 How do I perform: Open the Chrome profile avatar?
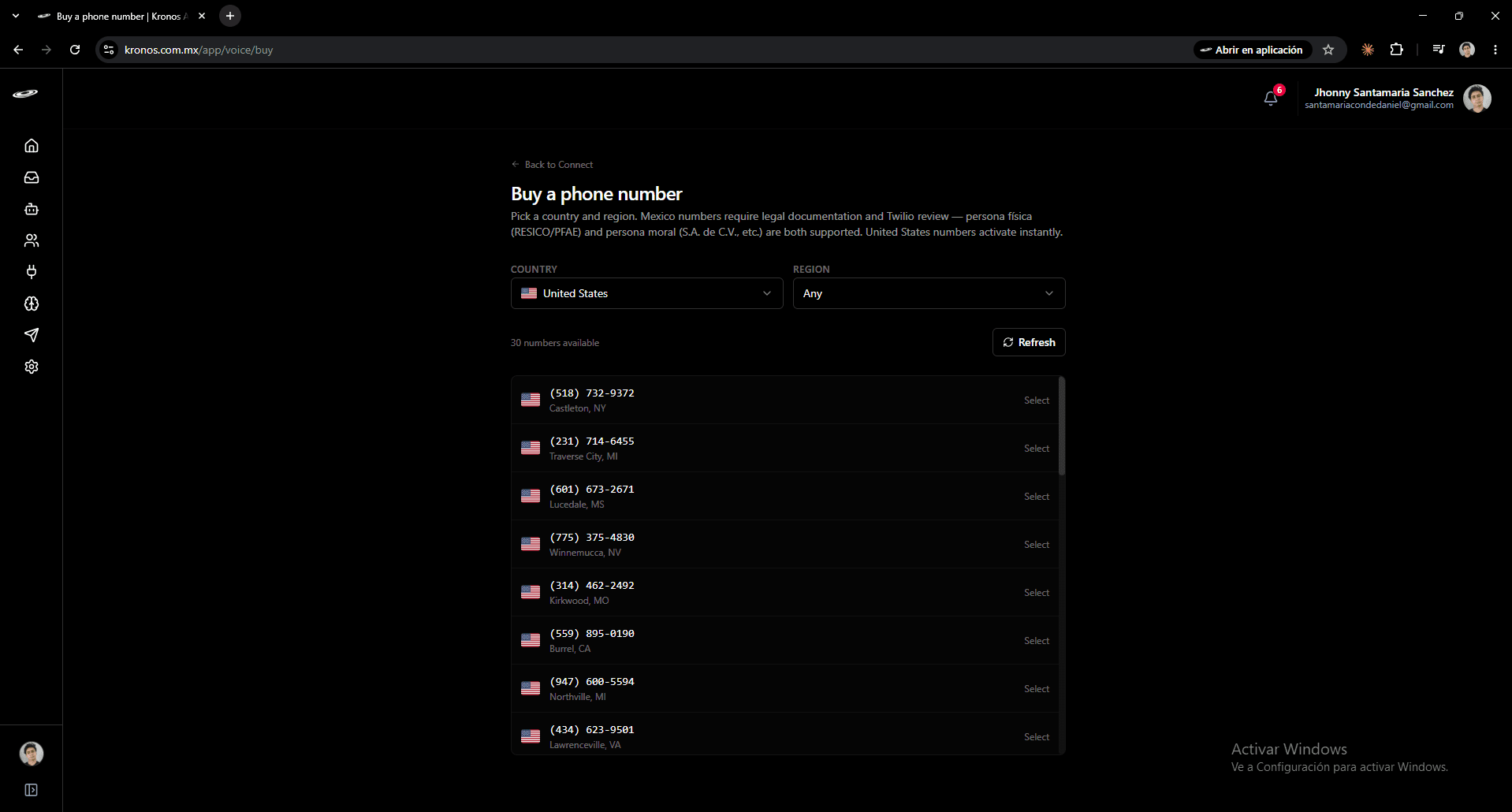pos(1467,50)
